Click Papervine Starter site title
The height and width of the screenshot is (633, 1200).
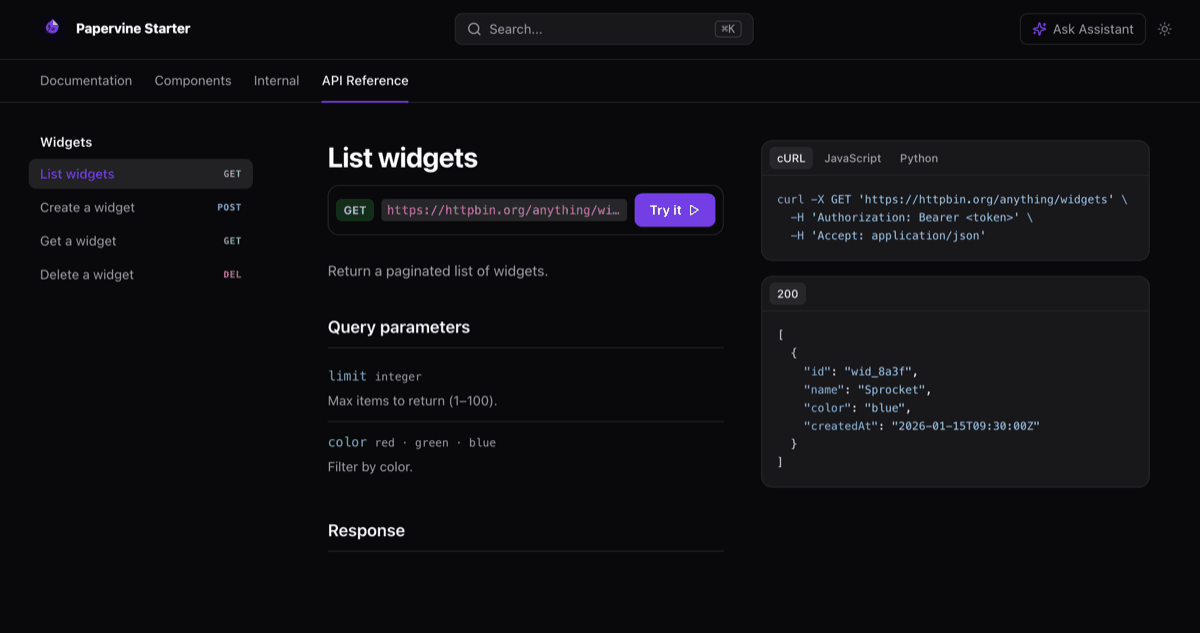(x=133, y=28)
